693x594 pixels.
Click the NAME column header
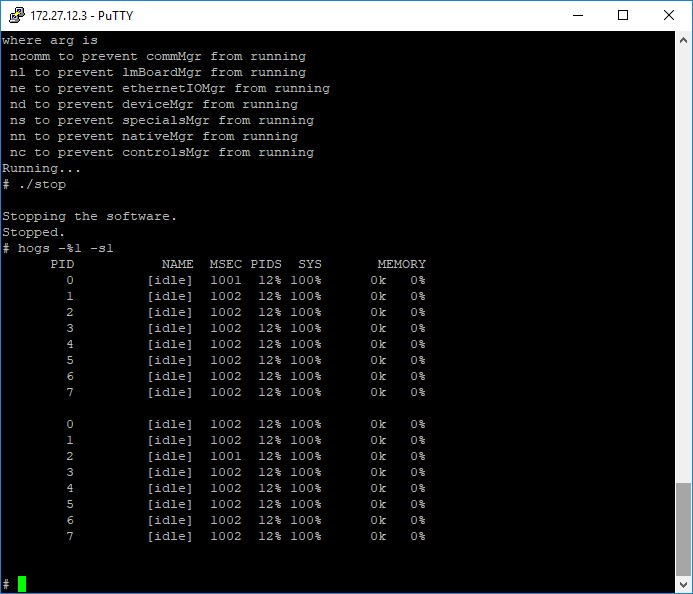(177, 264)
